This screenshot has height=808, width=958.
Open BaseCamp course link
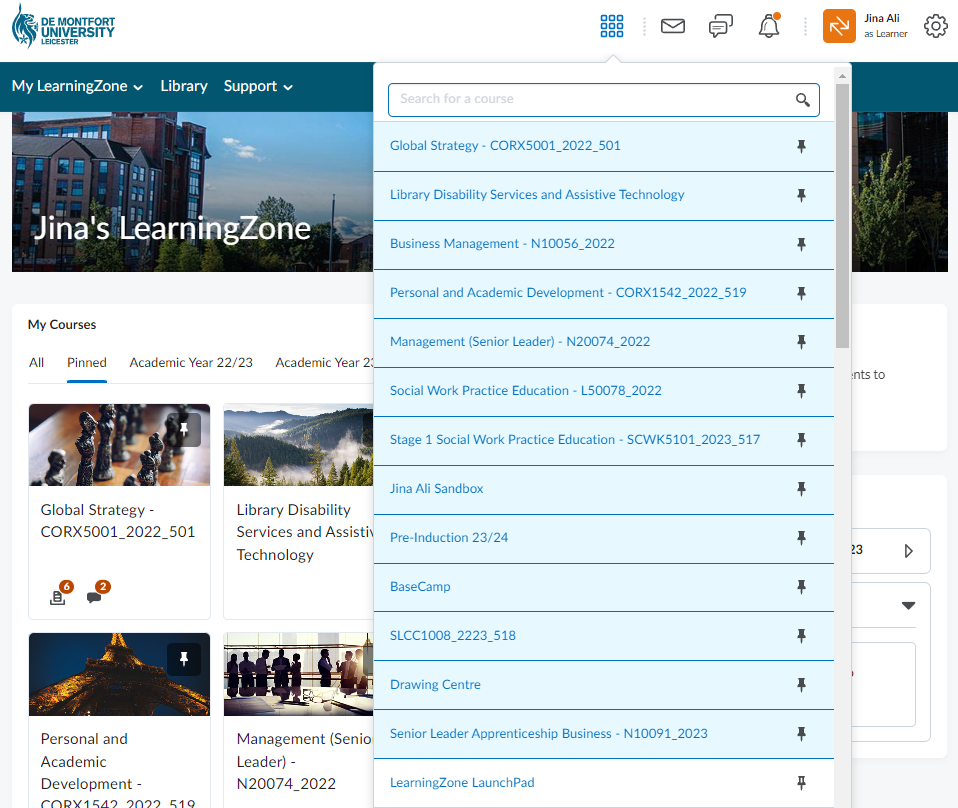point(420,586)
